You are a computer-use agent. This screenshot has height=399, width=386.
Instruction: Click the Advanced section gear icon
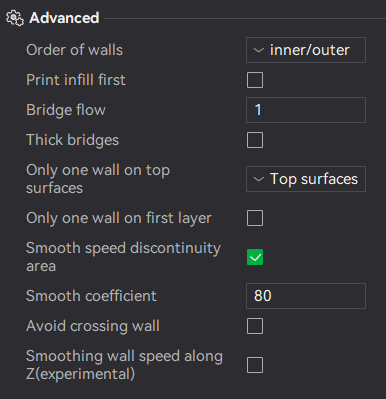pyautogui.click(x=15, y=18)
